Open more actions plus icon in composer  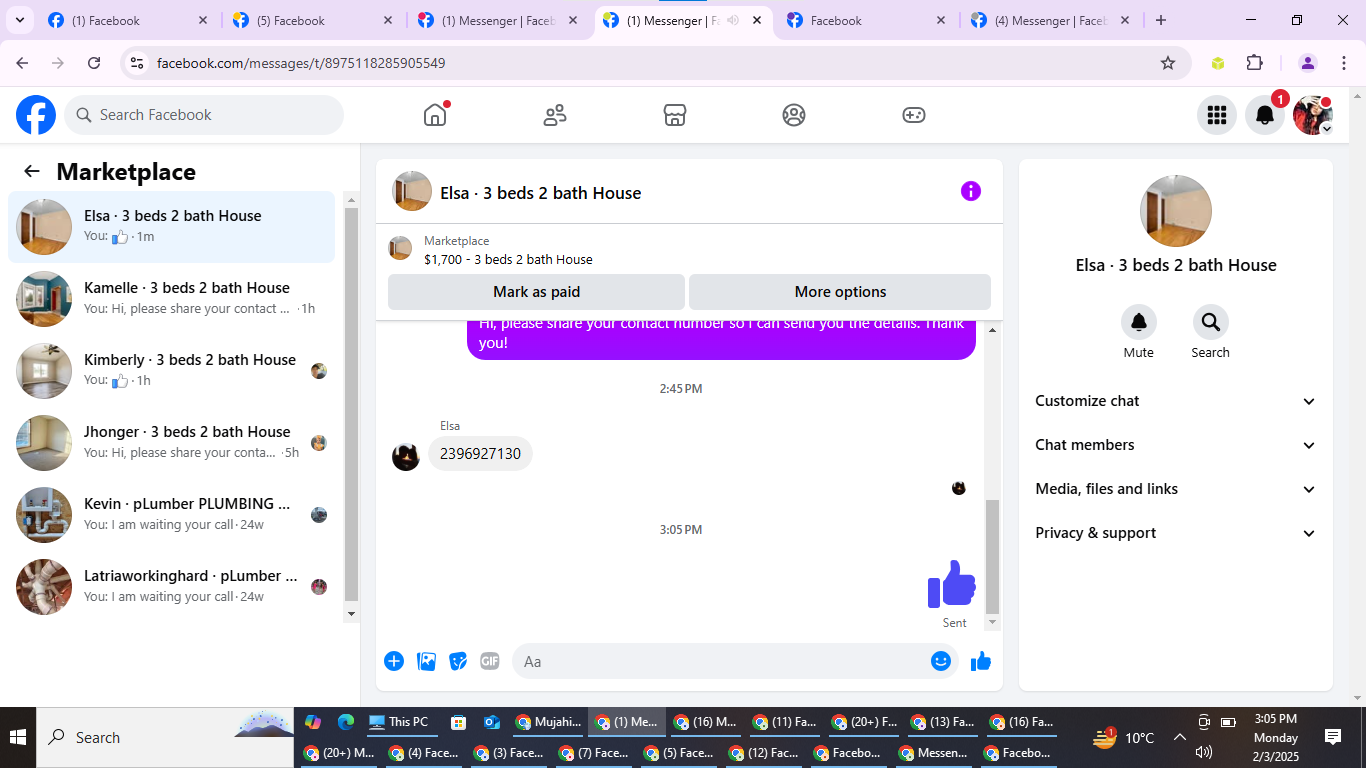394,661
